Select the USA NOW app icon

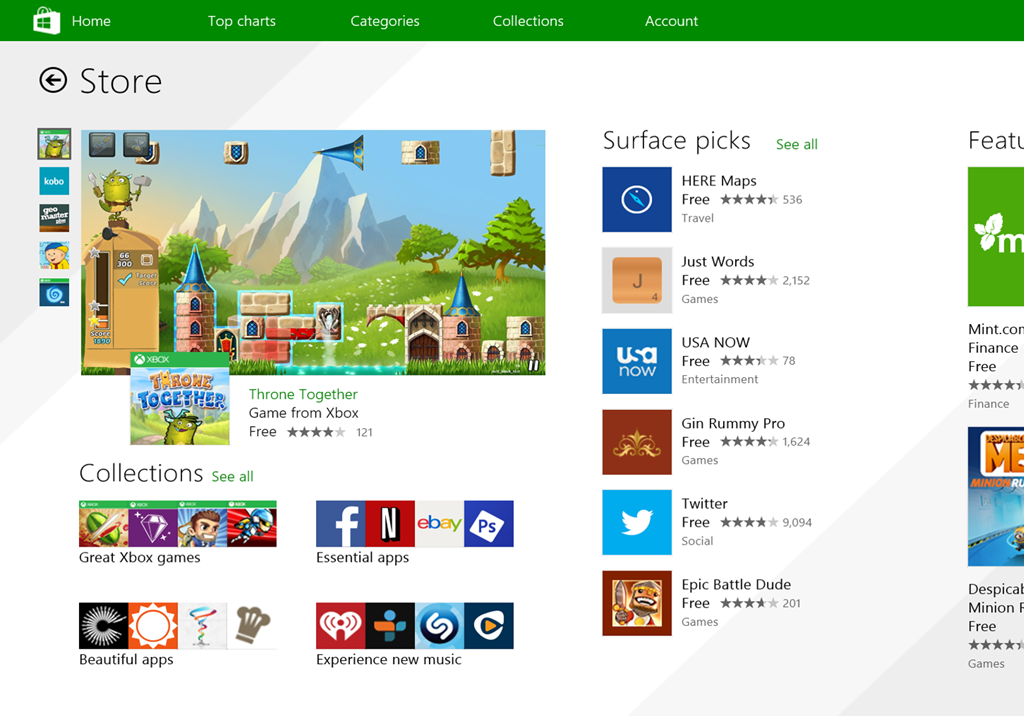[637, 361]
